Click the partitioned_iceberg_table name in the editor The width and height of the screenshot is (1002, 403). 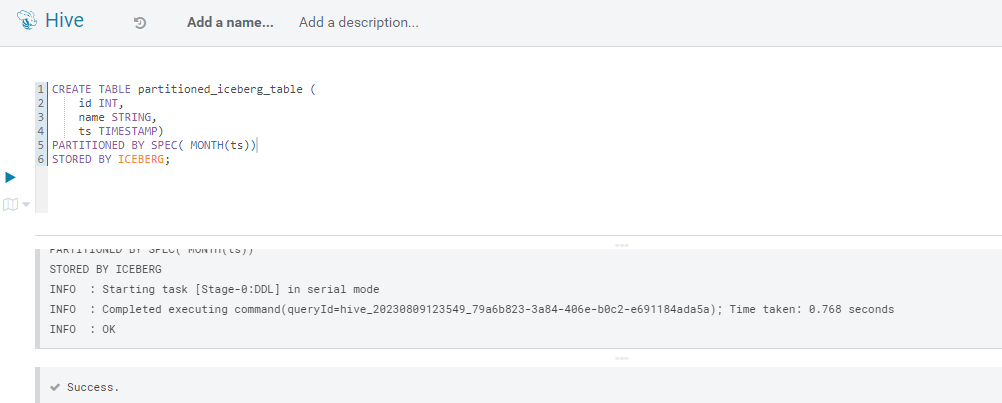pyautogui.click(x=220, y=89)
